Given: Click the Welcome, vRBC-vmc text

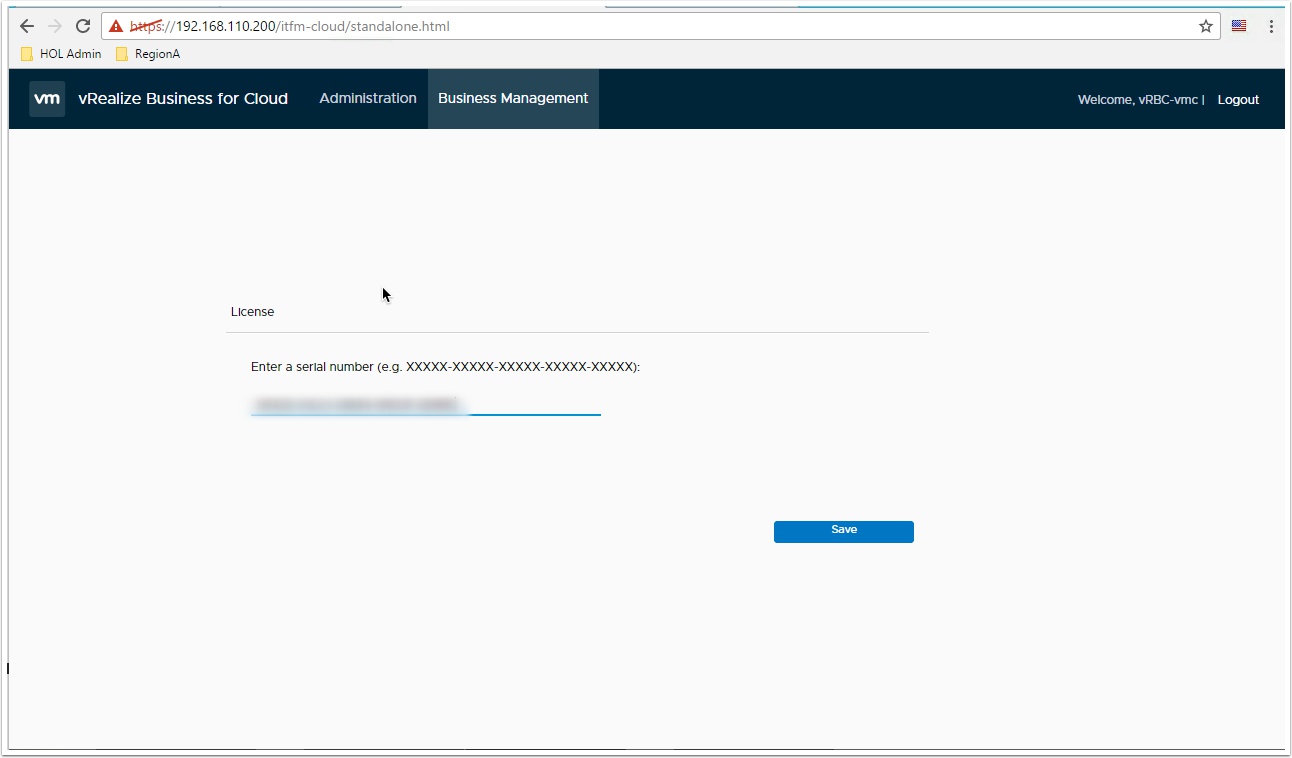Looking at the screenshot, I should coord(1138,100).
